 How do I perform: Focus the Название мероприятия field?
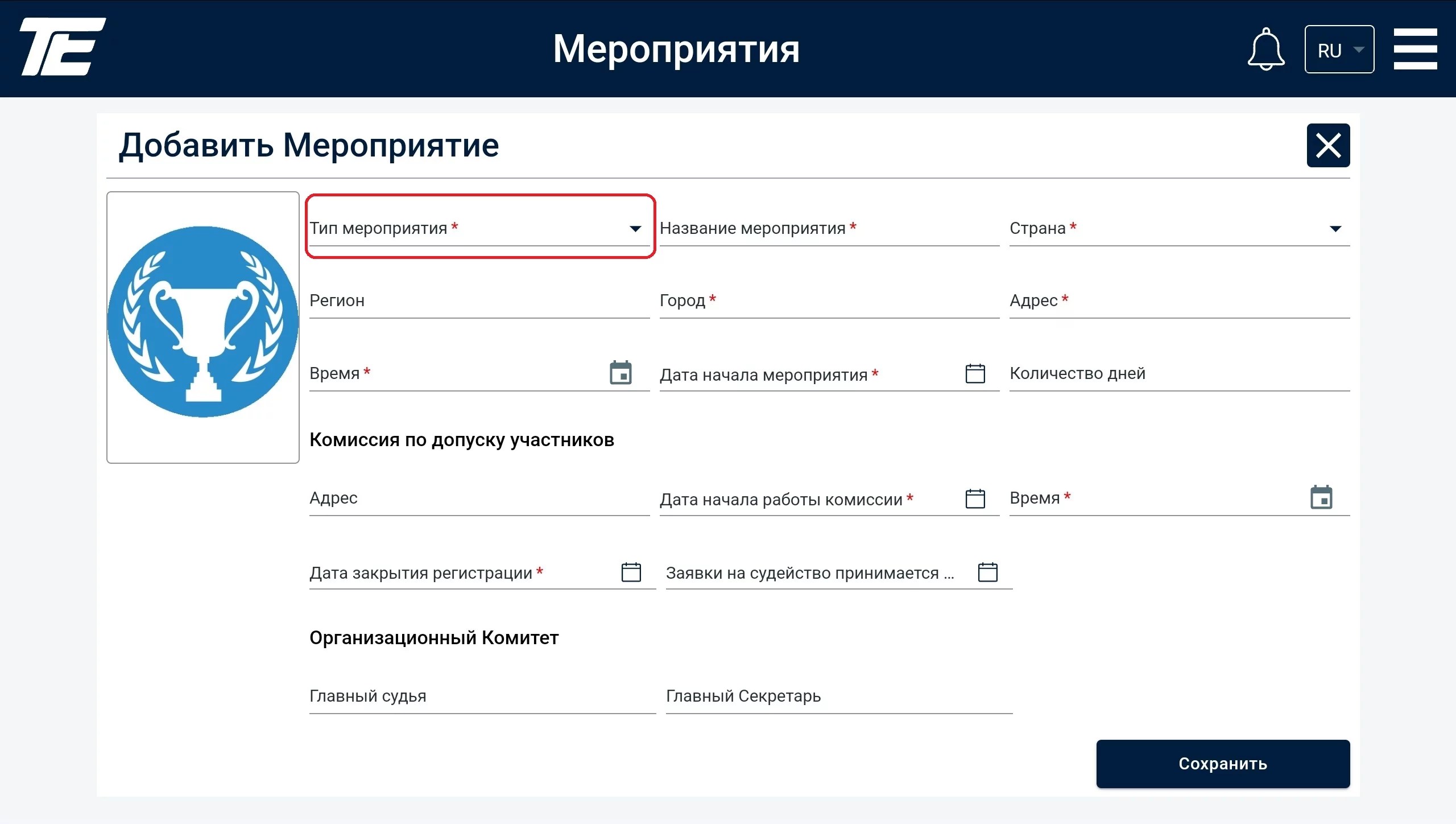[x=829, y=228]
